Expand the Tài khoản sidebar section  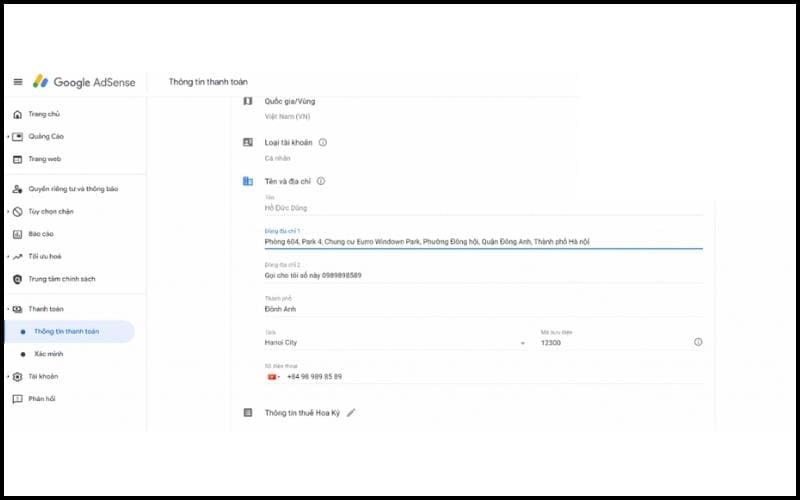click(x=8, y=377)
